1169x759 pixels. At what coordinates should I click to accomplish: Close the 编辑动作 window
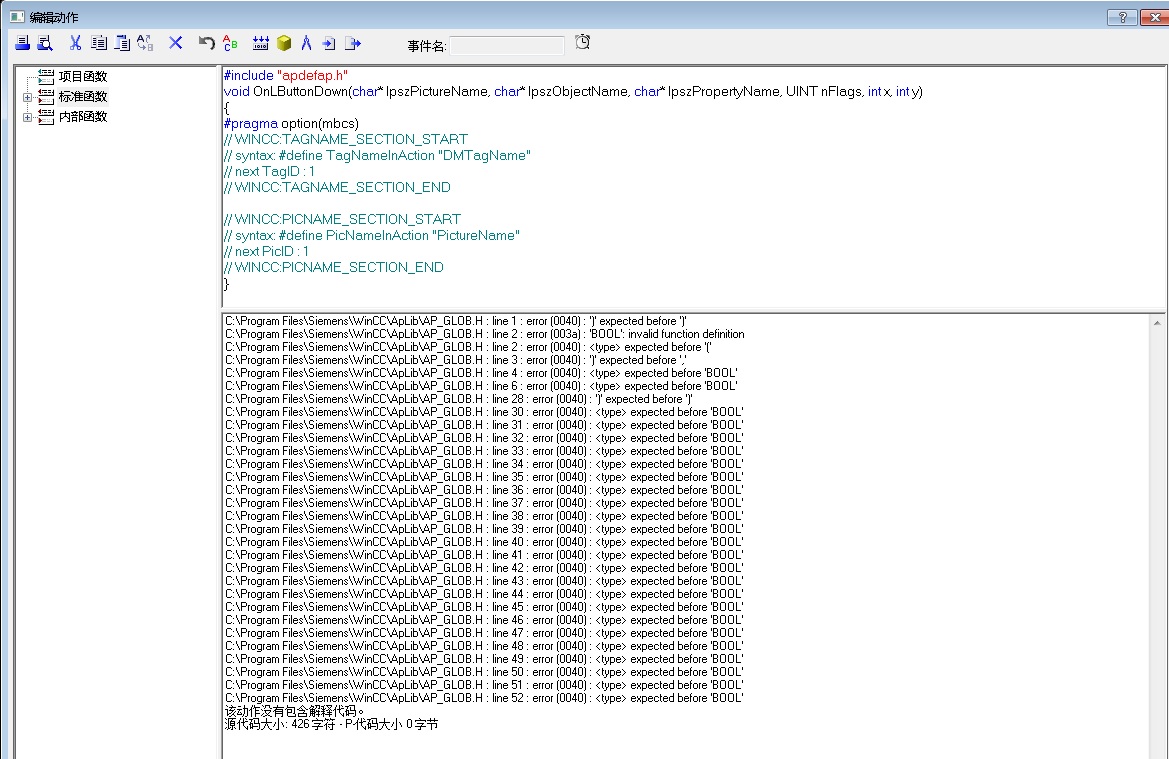click(x=1155, y=17)
